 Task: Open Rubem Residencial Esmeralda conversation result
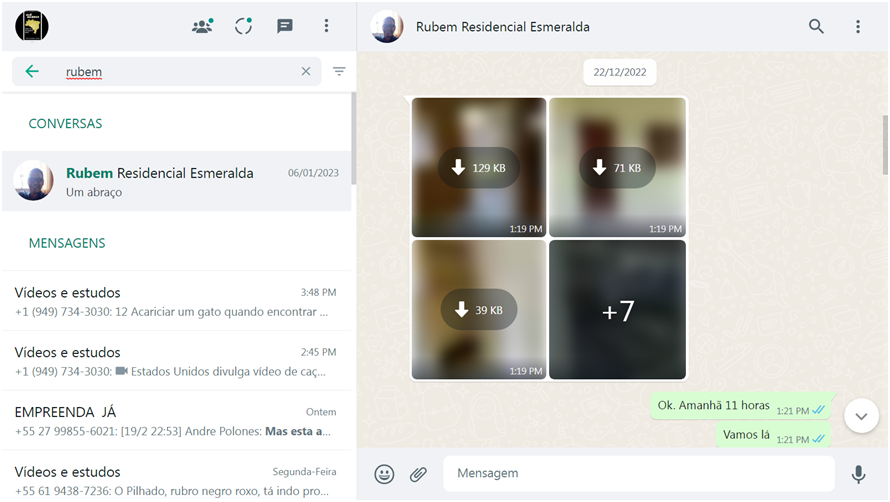click(x=177, y=181)
